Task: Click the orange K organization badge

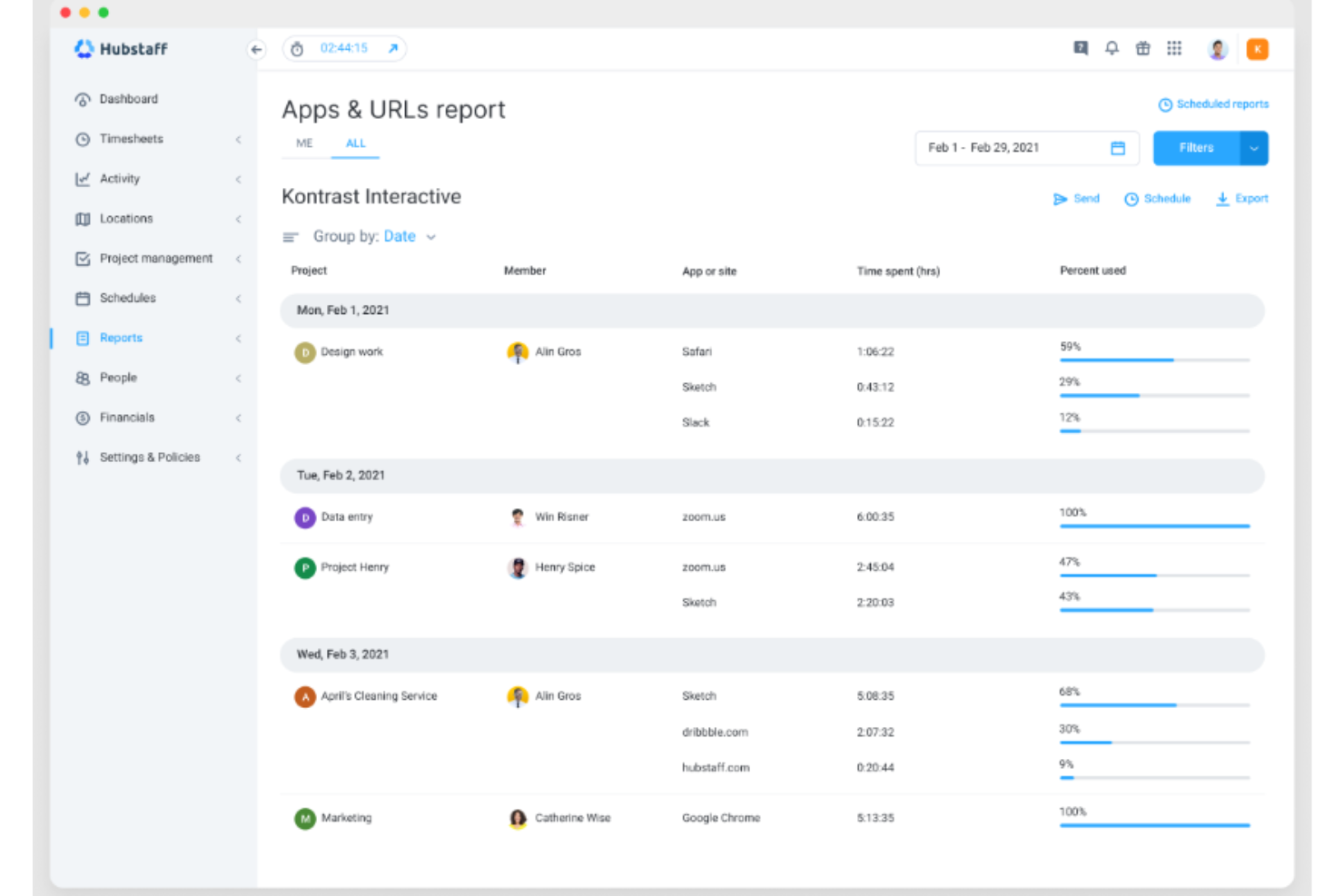Action: (x=1258, y=49)
